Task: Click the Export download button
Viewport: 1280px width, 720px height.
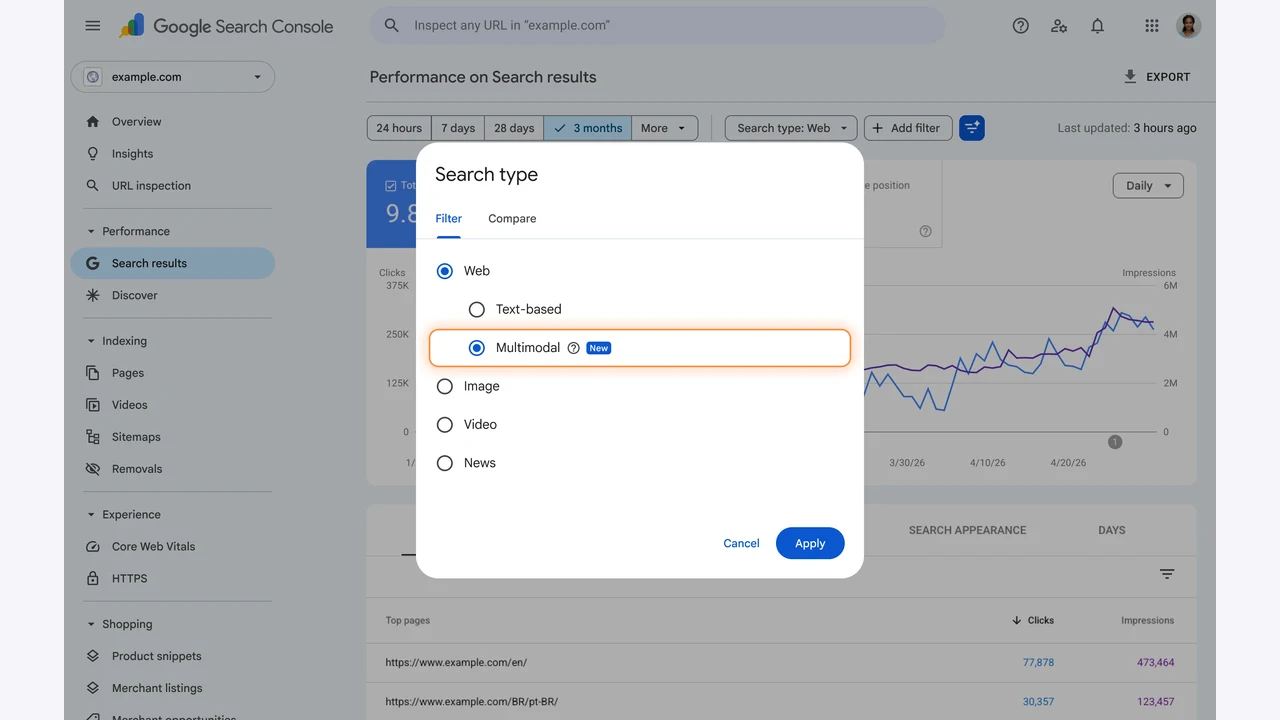Action: [1156, 77]
